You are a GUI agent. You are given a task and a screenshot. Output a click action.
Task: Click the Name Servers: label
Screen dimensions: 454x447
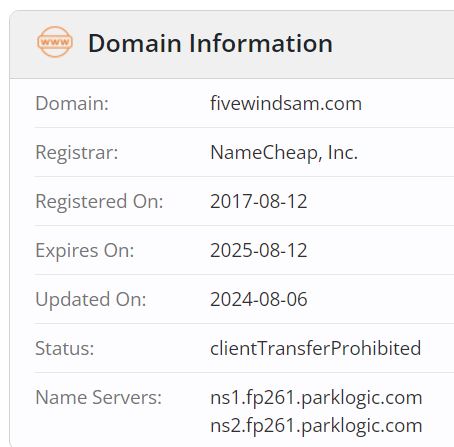tap(99, 398)
